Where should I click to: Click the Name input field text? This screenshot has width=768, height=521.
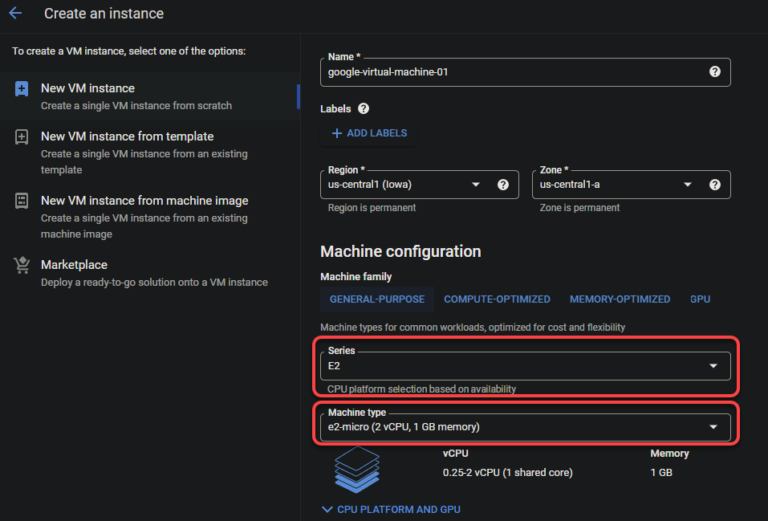coord(500,72)
